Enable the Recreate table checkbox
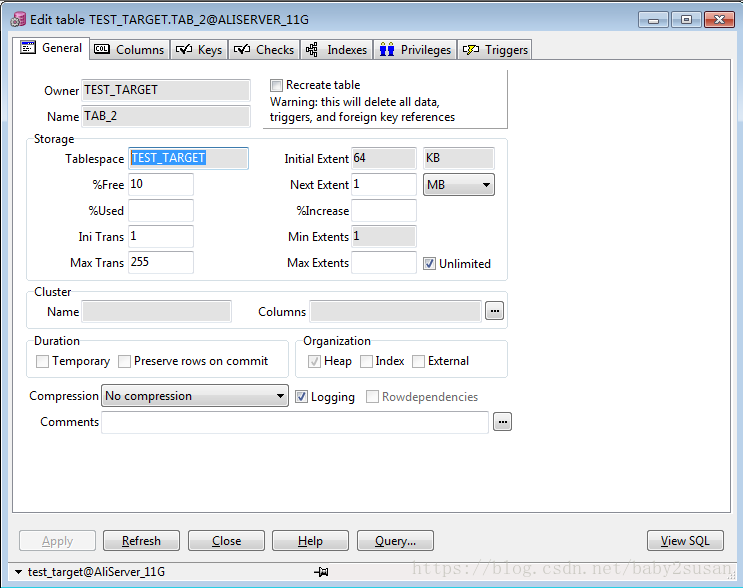The height and width of the screenshot is (588, 743). (277, 86)
